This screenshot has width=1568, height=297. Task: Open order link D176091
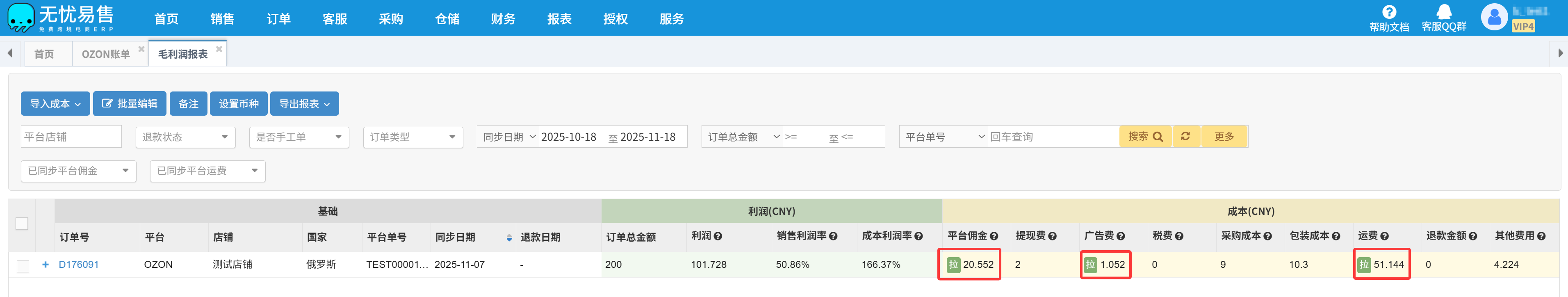click(x=78, y=265)
